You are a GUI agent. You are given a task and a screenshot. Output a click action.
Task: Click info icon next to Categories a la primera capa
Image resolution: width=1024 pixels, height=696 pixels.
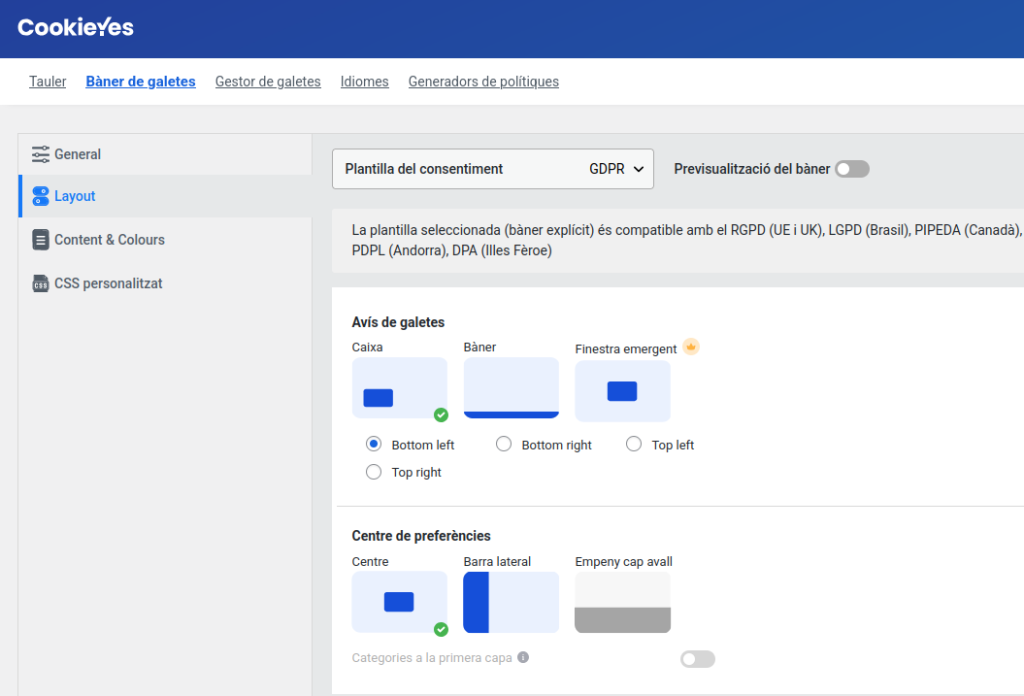pyautogui.click(x=523, y=658)
